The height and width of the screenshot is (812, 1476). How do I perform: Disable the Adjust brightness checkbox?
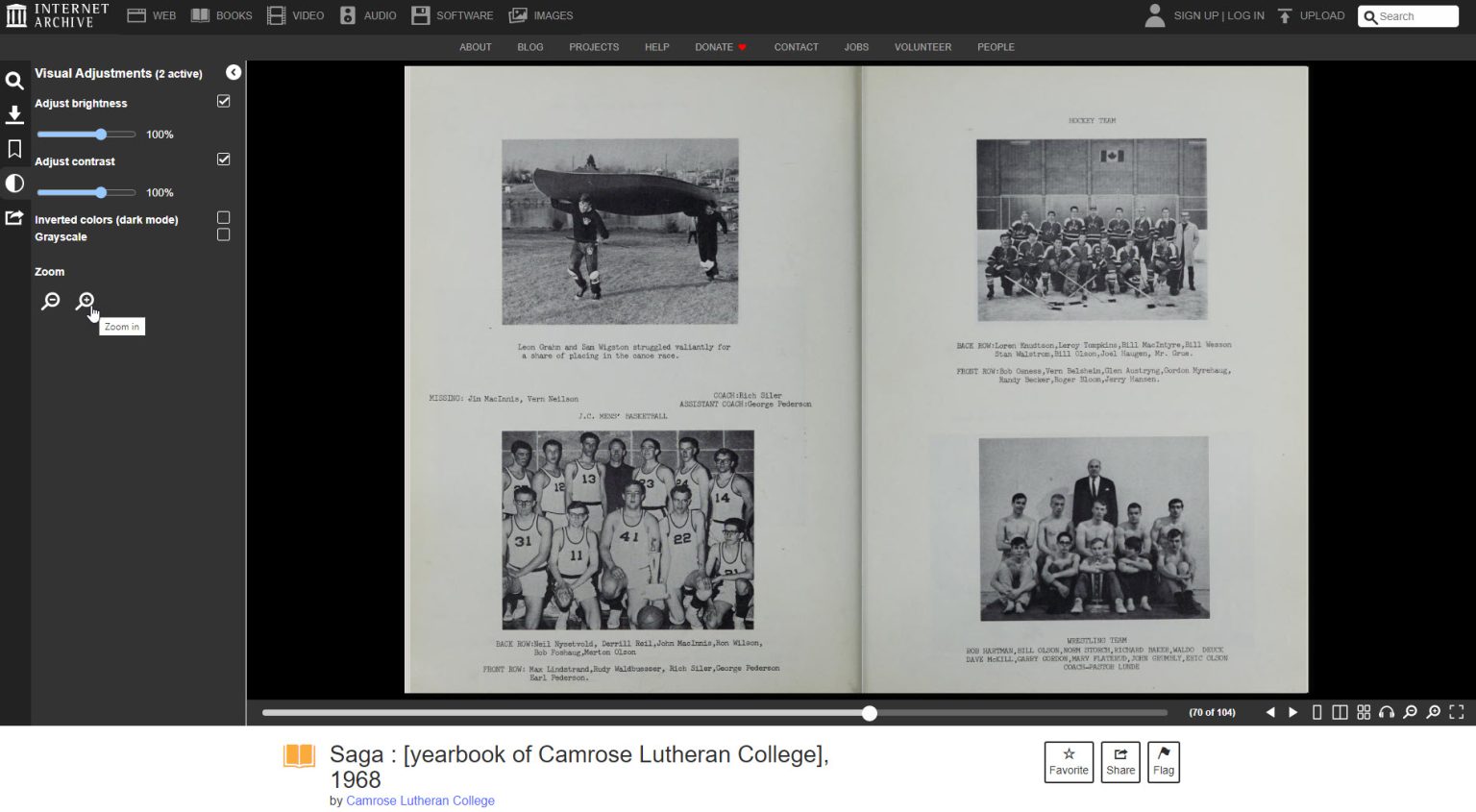(x=223, y=101)
